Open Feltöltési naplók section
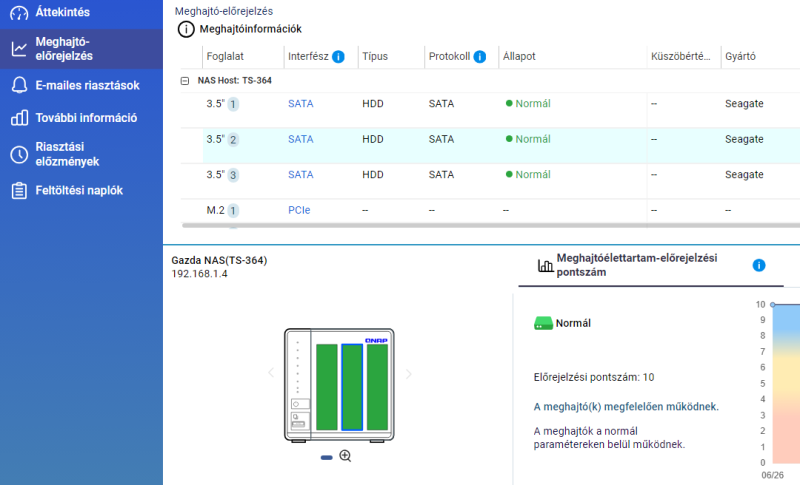The height and width of the screenshot is (485, 800). (81, 191)
